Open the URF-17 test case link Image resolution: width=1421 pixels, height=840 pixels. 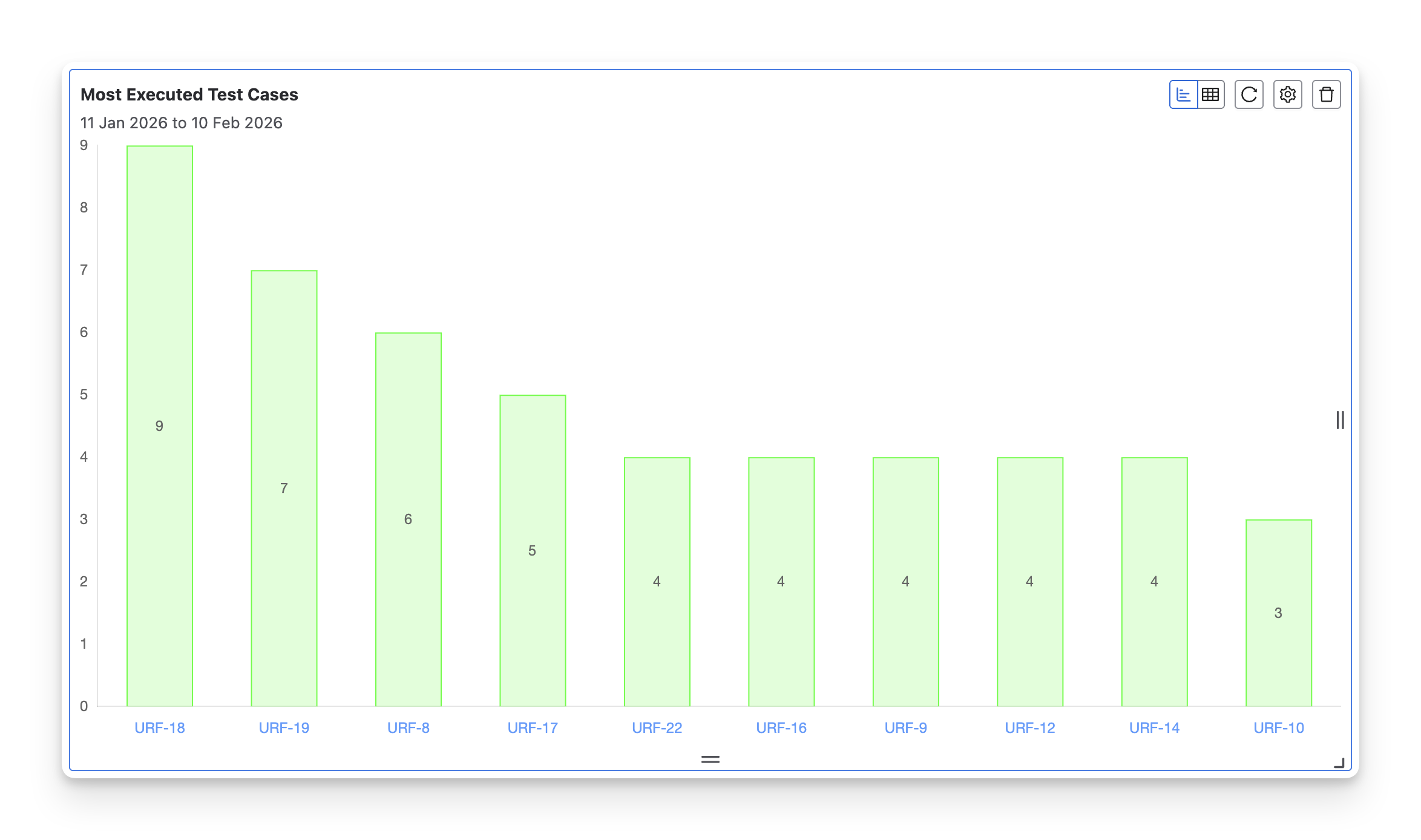pyautogui.click(x=533, y=727)
